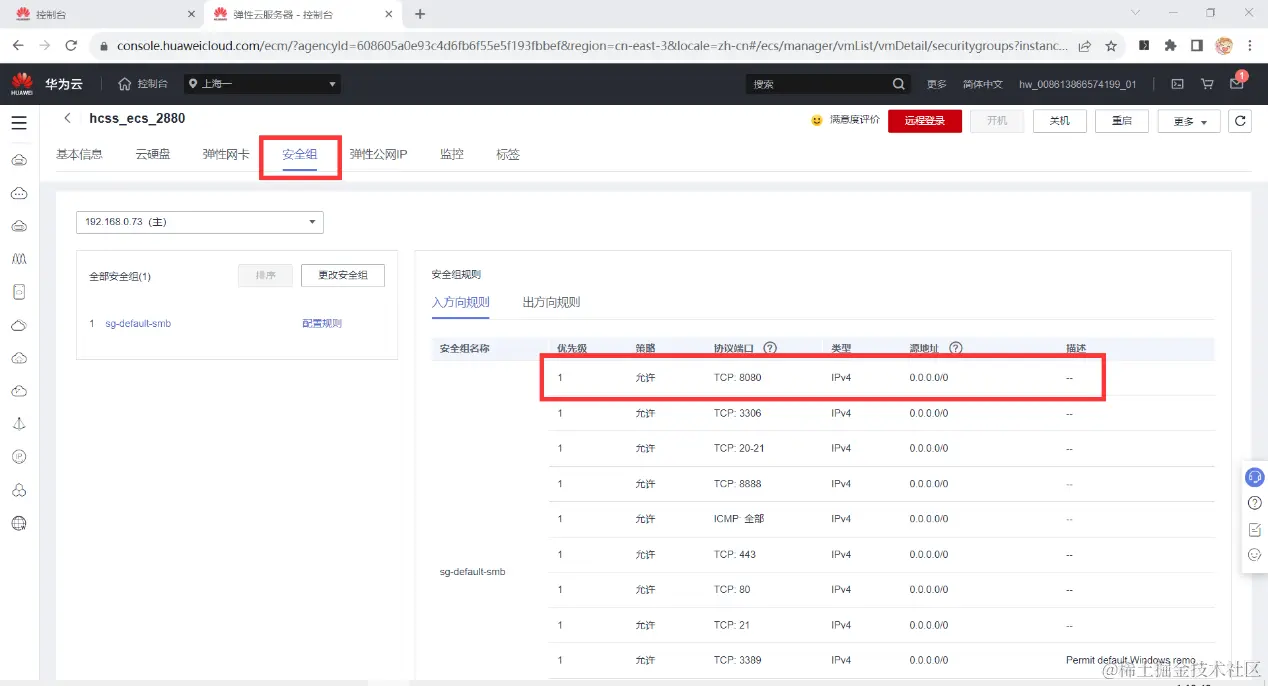The width and height of the screenshot is (1268, 686).
Task: Bookmark the page with the star icon
Action: [1111, 46]
